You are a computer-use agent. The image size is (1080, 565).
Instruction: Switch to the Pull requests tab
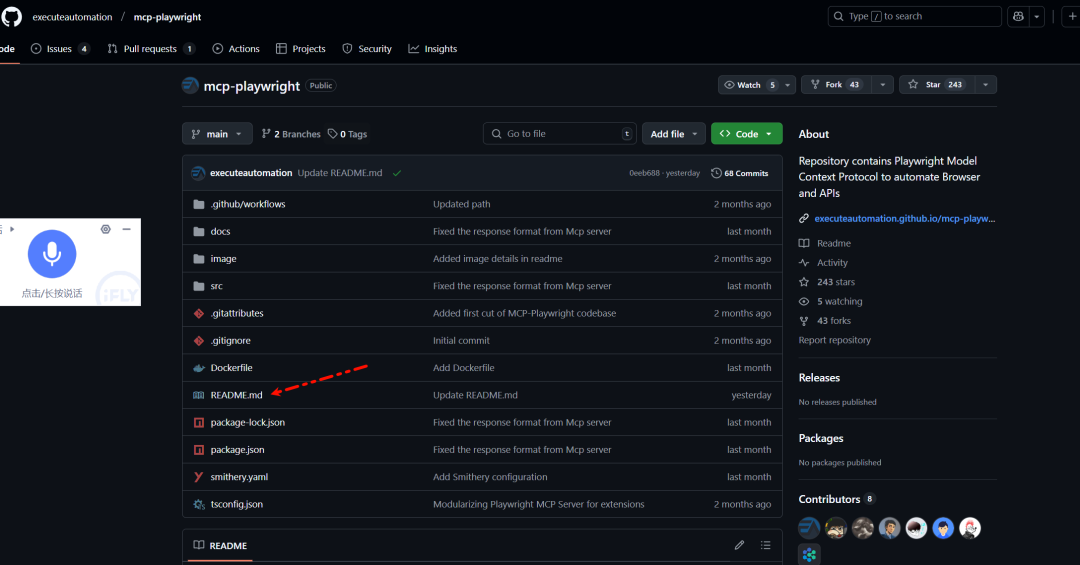150,49
